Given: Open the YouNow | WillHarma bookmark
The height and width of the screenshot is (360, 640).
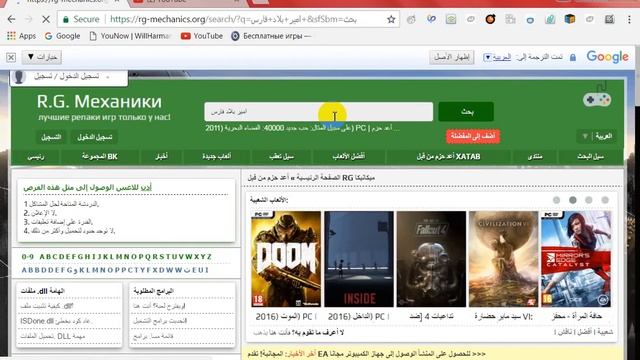Looking at the screenshot, I should point(130,36).
